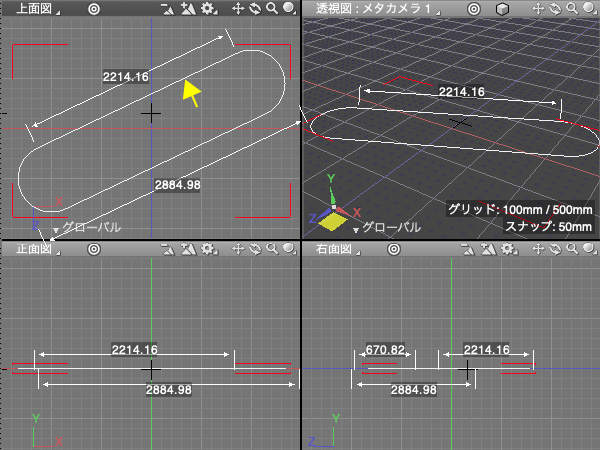Click camera angle icon in 上面図 header
This screenshot has height=450, width=600.
167,8
